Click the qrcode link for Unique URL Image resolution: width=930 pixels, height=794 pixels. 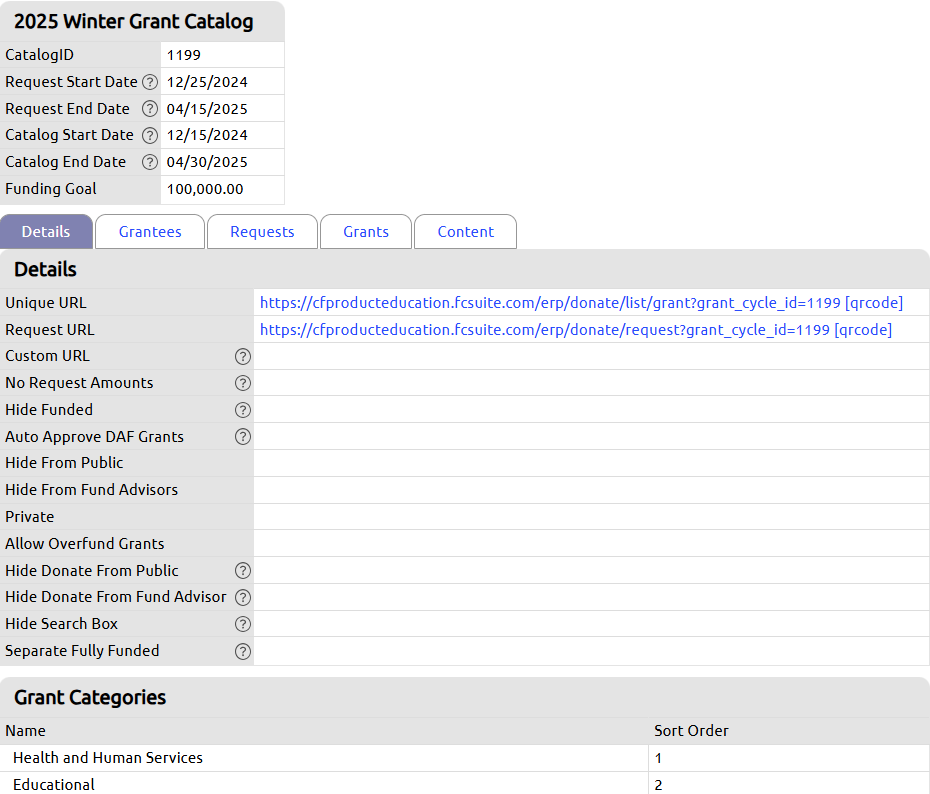(874, 302)
